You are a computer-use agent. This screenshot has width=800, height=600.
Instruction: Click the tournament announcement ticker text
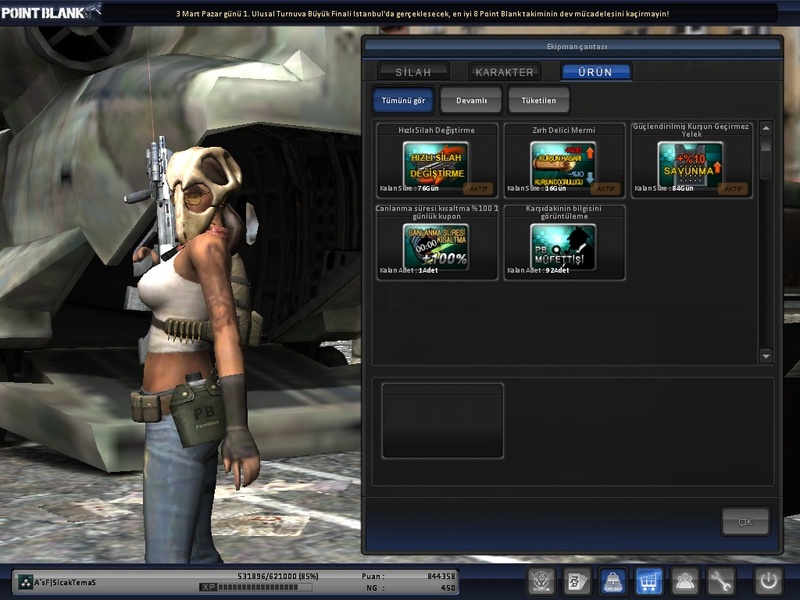pyautogui.click(x=422, y=14)
